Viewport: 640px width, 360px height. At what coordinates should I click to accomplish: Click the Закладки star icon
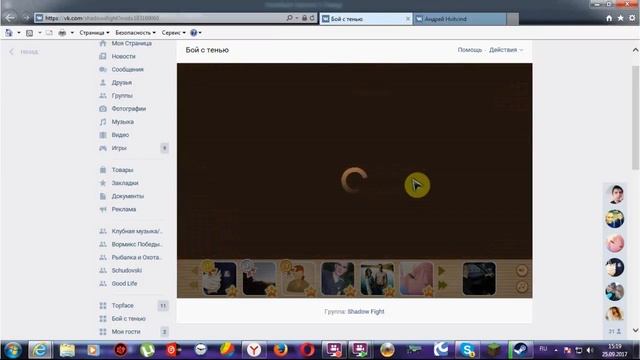103,183
